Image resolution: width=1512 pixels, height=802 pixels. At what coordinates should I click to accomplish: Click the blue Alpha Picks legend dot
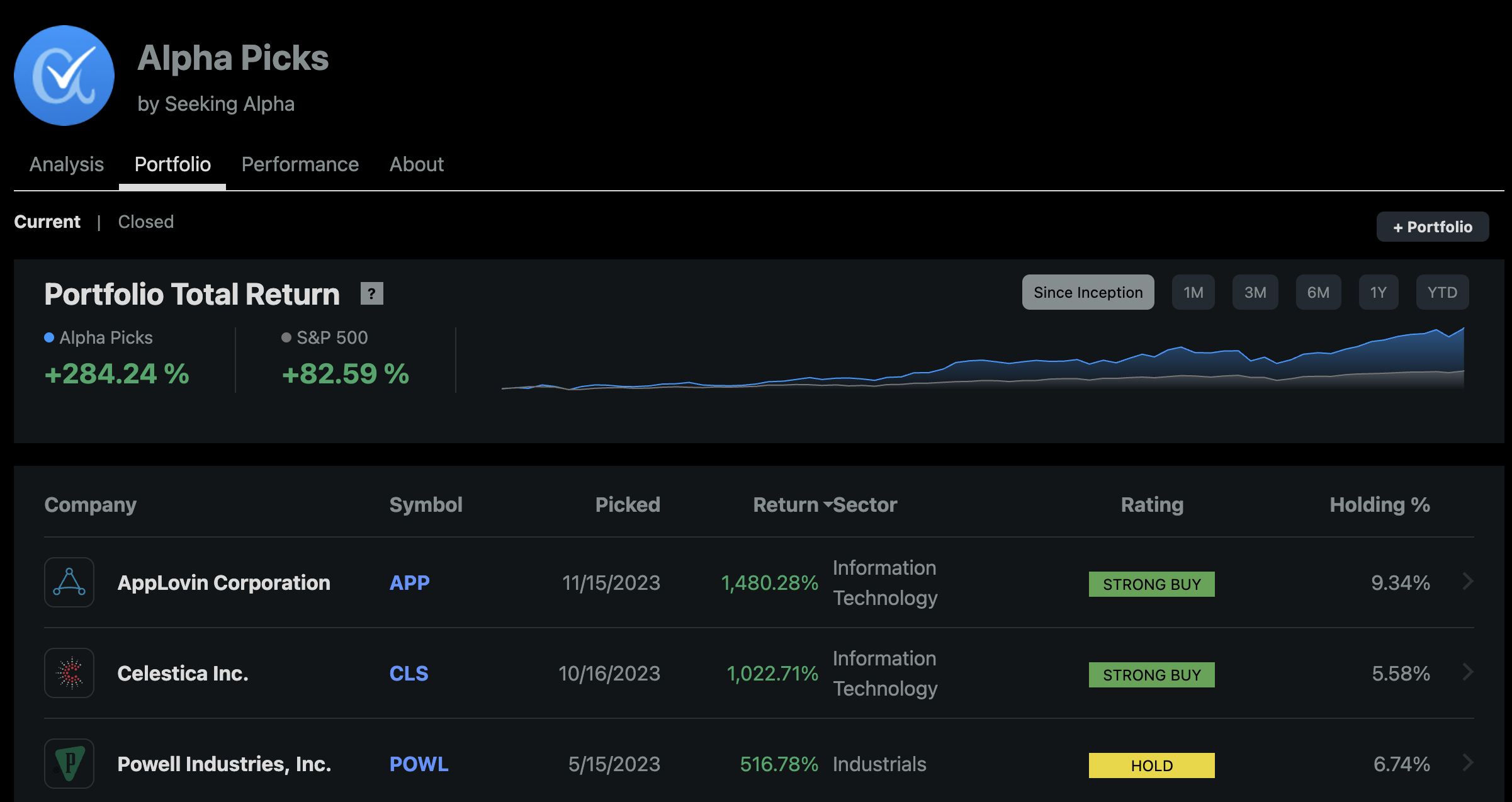coord(49,337)
